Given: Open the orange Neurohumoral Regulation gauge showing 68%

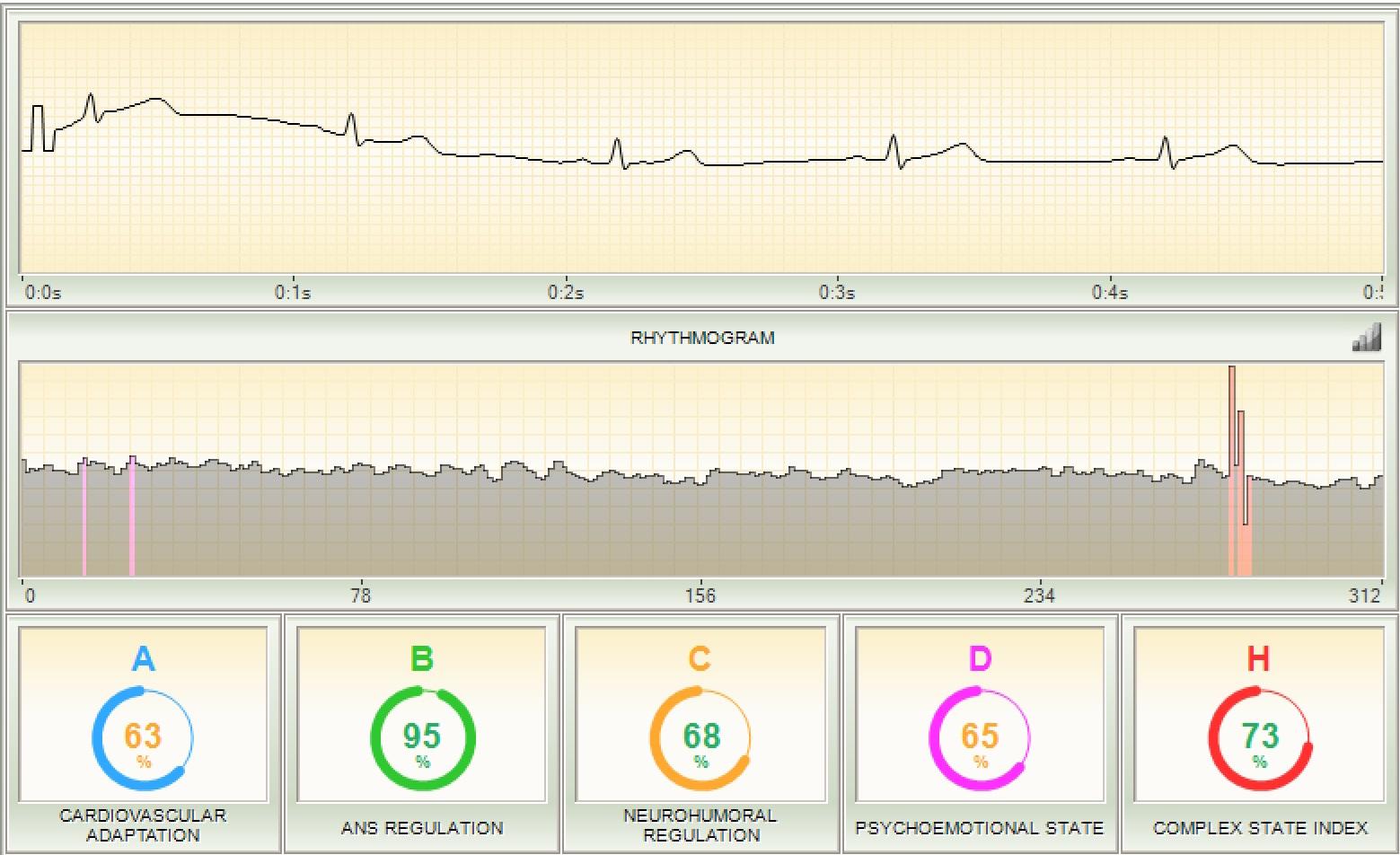Looking at the screenshot, I should coord(700,738).
